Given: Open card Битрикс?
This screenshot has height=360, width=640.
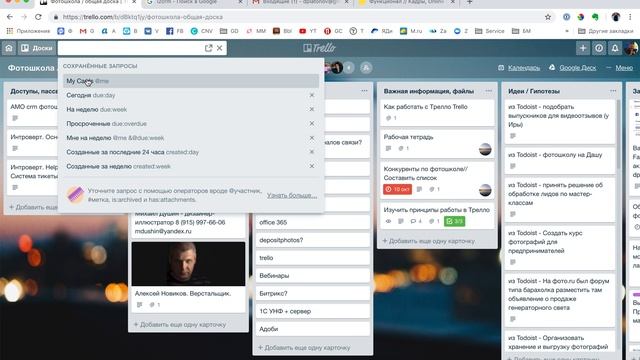Looking at the screenshot, I should (313, 293).
